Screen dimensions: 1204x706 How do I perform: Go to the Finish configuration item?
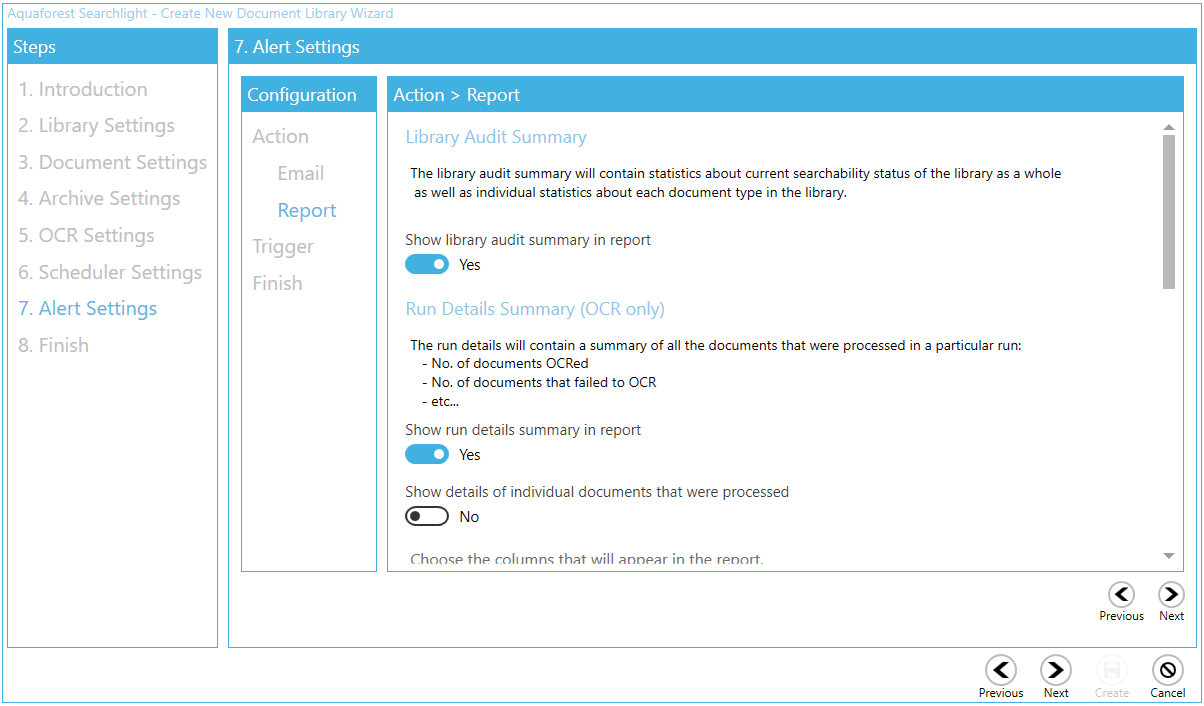point(277,283)
